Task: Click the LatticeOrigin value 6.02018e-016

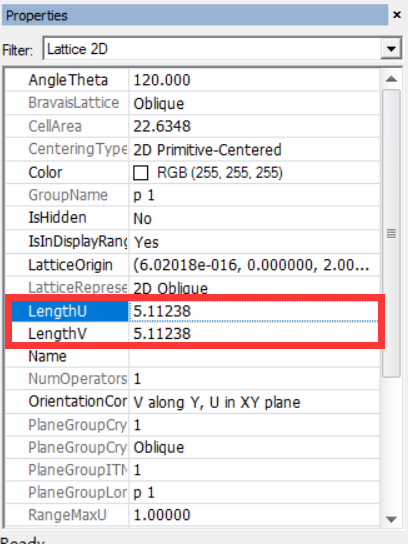Action: click(x=252, y=265)
